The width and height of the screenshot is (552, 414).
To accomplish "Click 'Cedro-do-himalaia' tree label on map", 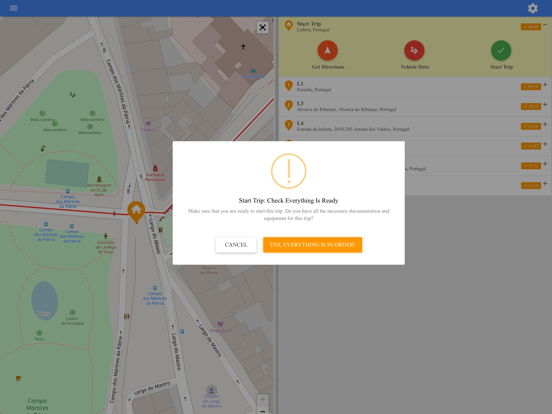I will (72, 321).
